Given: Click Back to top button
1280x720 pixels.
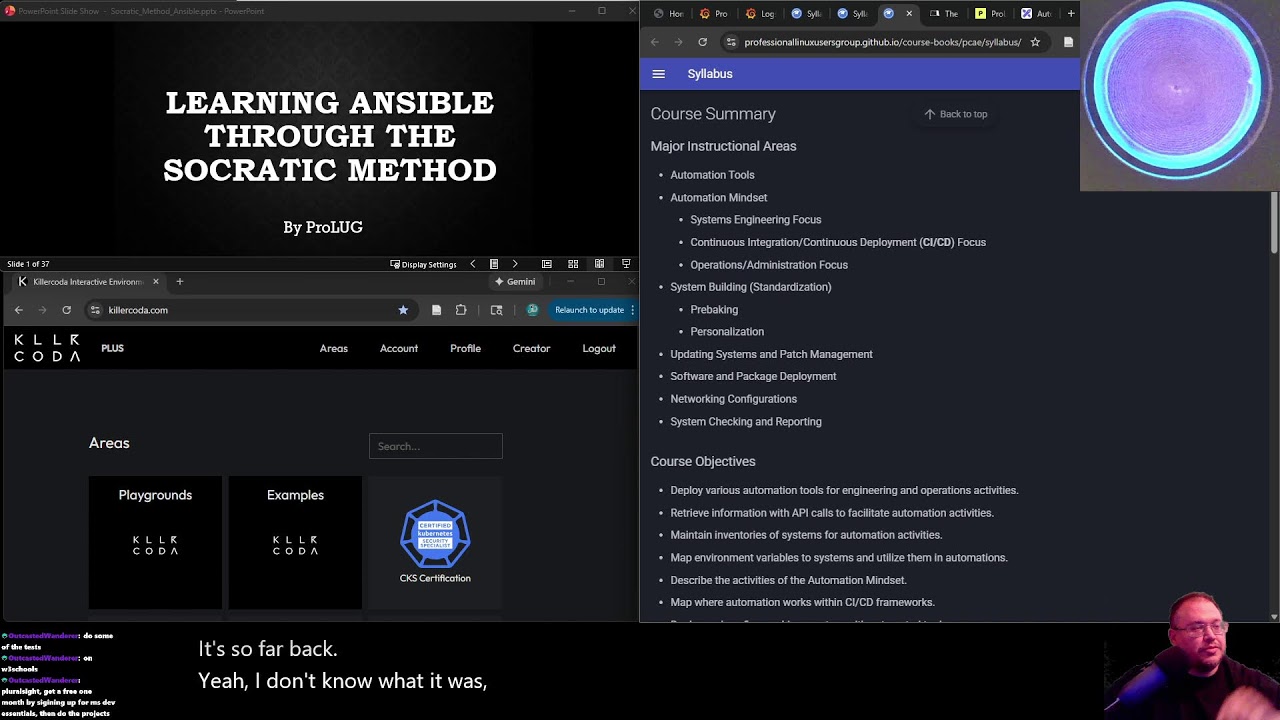Looking at the screenshot, I should coord(956,114).
